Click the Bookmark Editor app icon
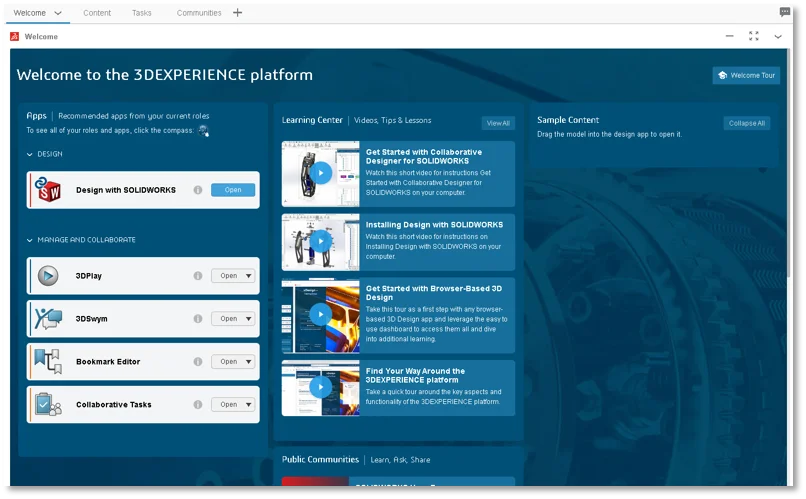The width and height of the screenshot is (806, 499). (47, 362)
